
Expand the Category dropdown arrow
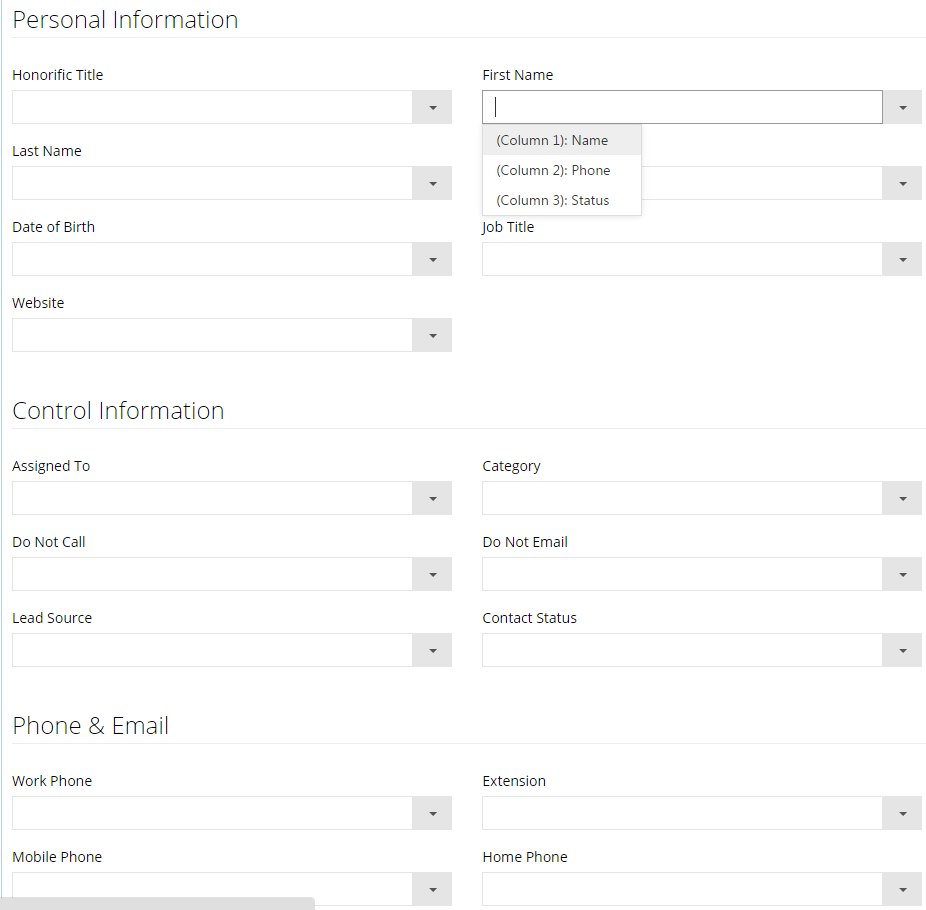click(902, 498)
